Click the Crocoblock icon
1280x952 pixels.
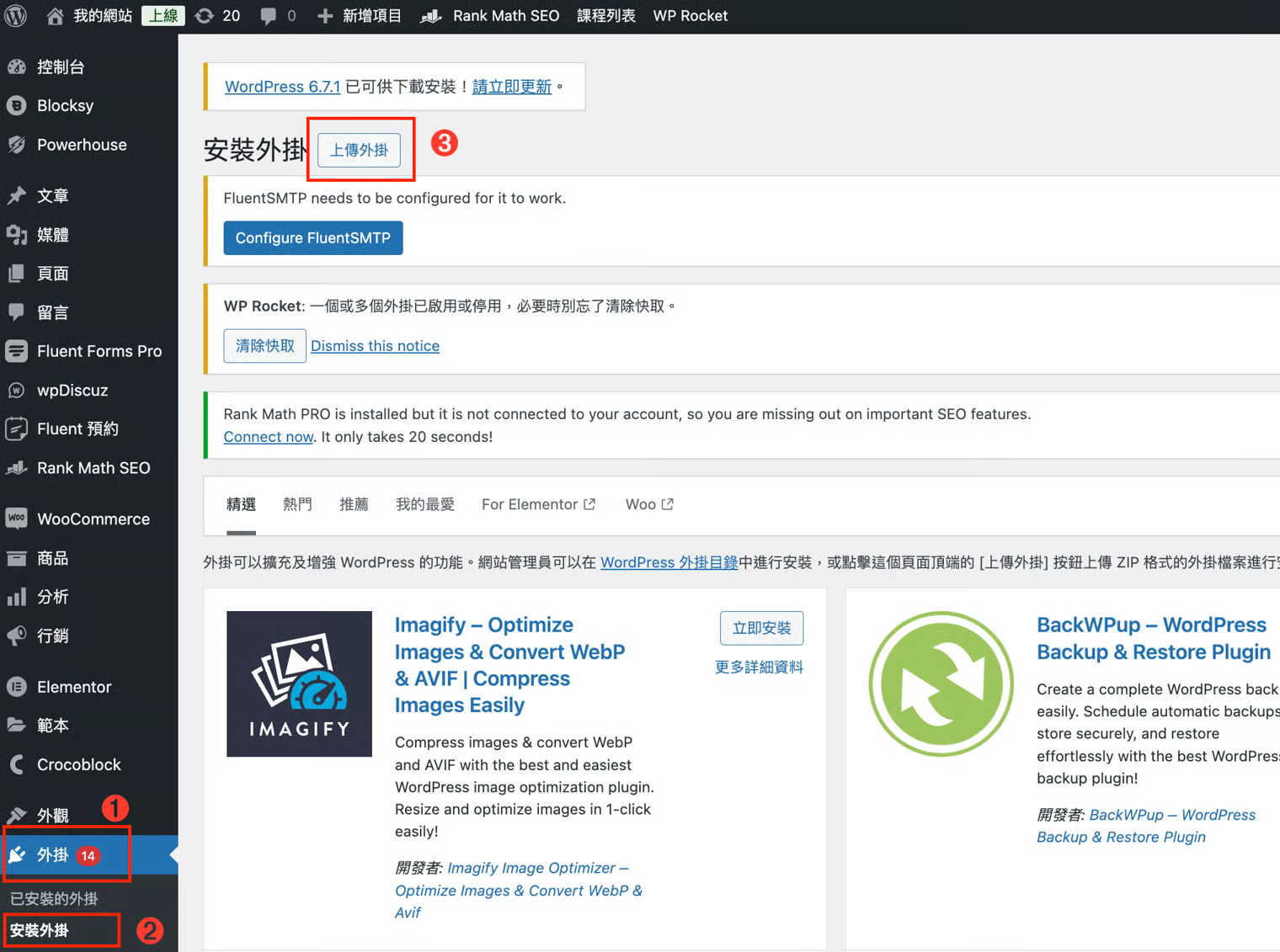[17, 764]
